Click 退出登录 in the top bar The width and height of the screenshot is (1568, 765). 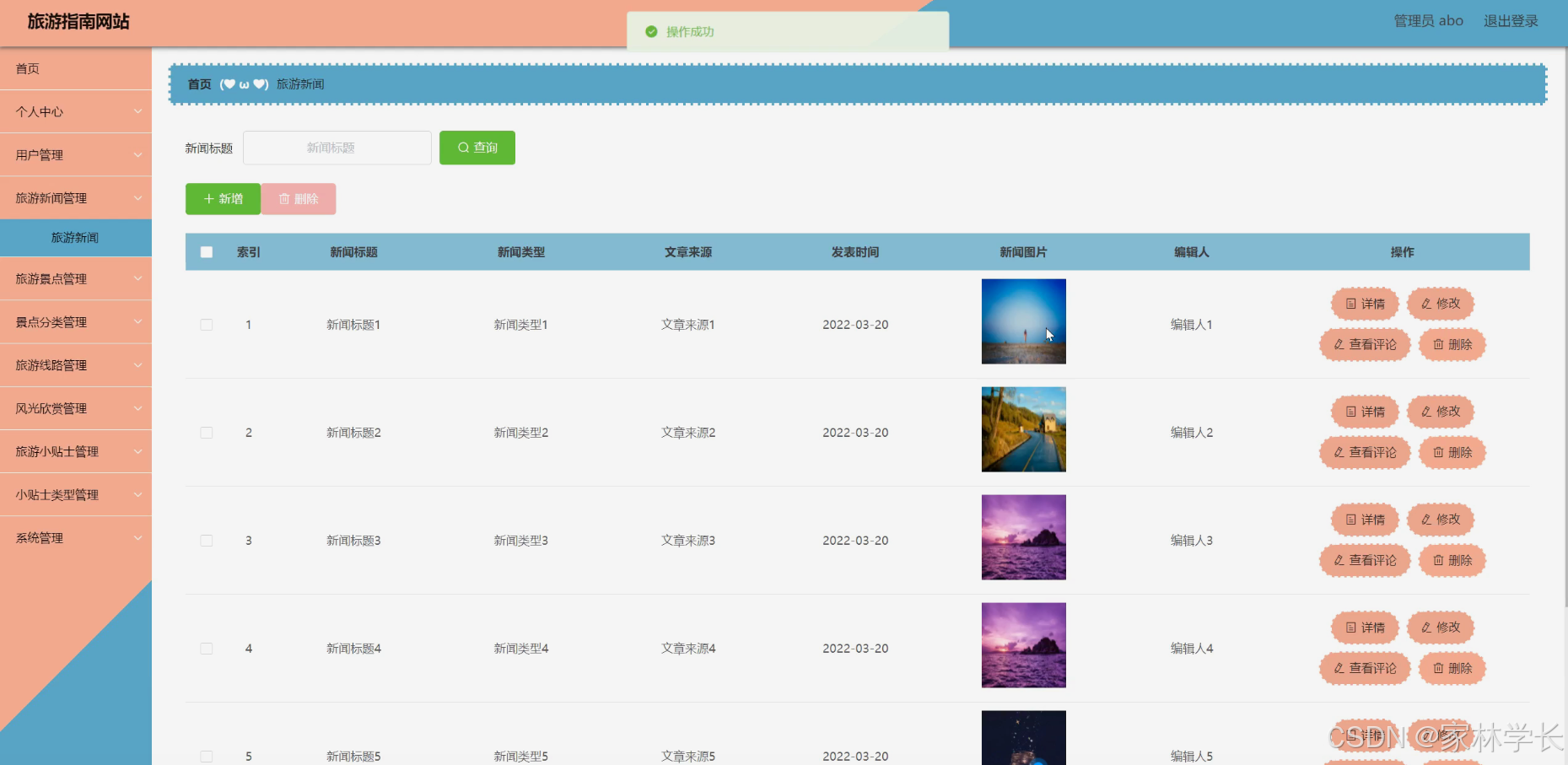[x=1510, y=21]
